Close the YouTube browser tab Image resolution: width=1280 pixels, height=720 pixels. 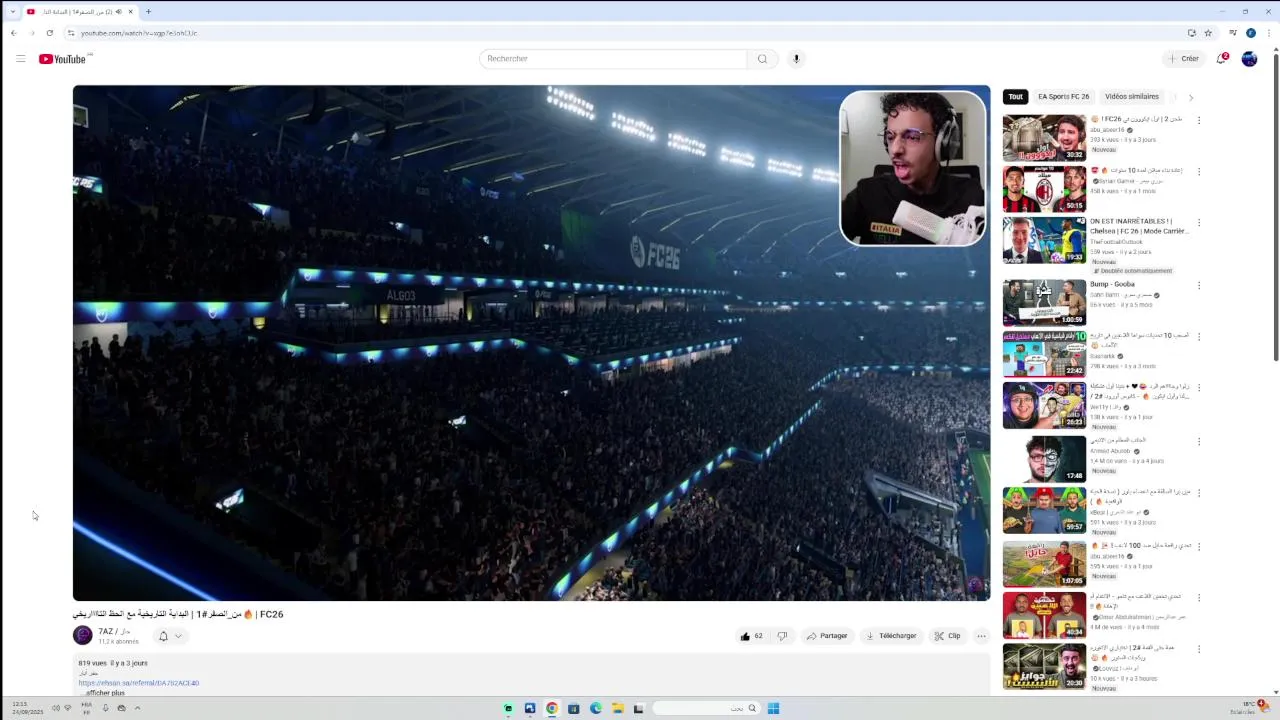tap(130, 12)
